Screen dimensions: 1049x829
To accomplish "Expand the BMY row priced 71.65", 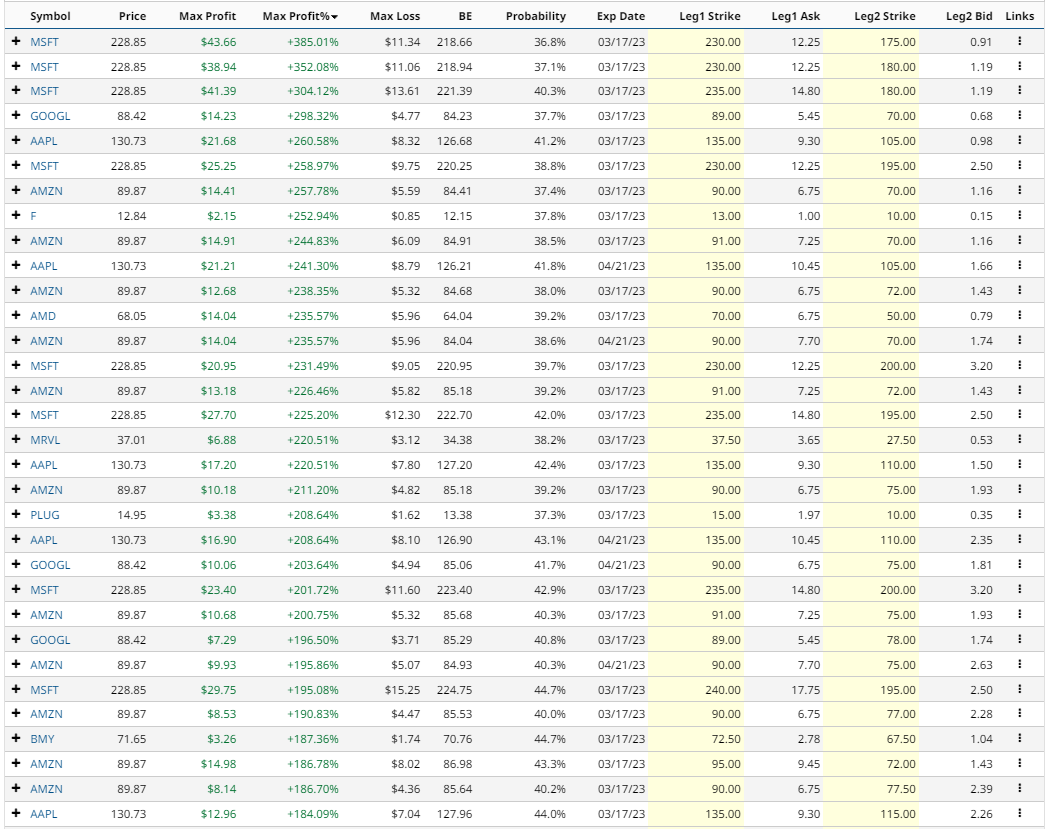I will (x=16, y=739).
